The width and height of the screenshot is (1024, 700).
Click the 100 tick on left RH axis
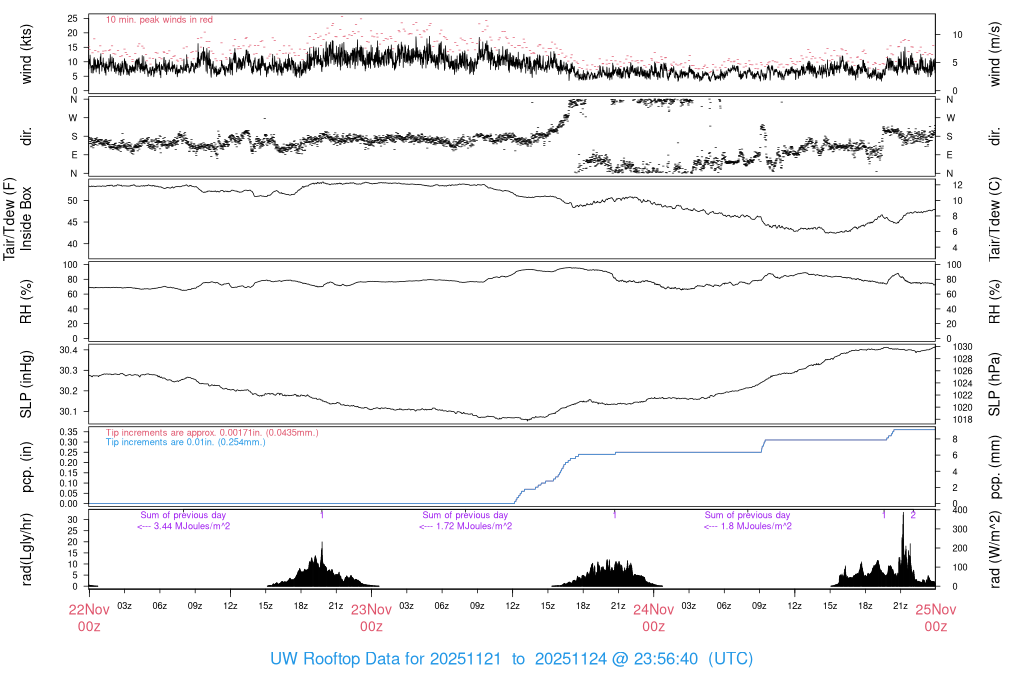point(70,265)
